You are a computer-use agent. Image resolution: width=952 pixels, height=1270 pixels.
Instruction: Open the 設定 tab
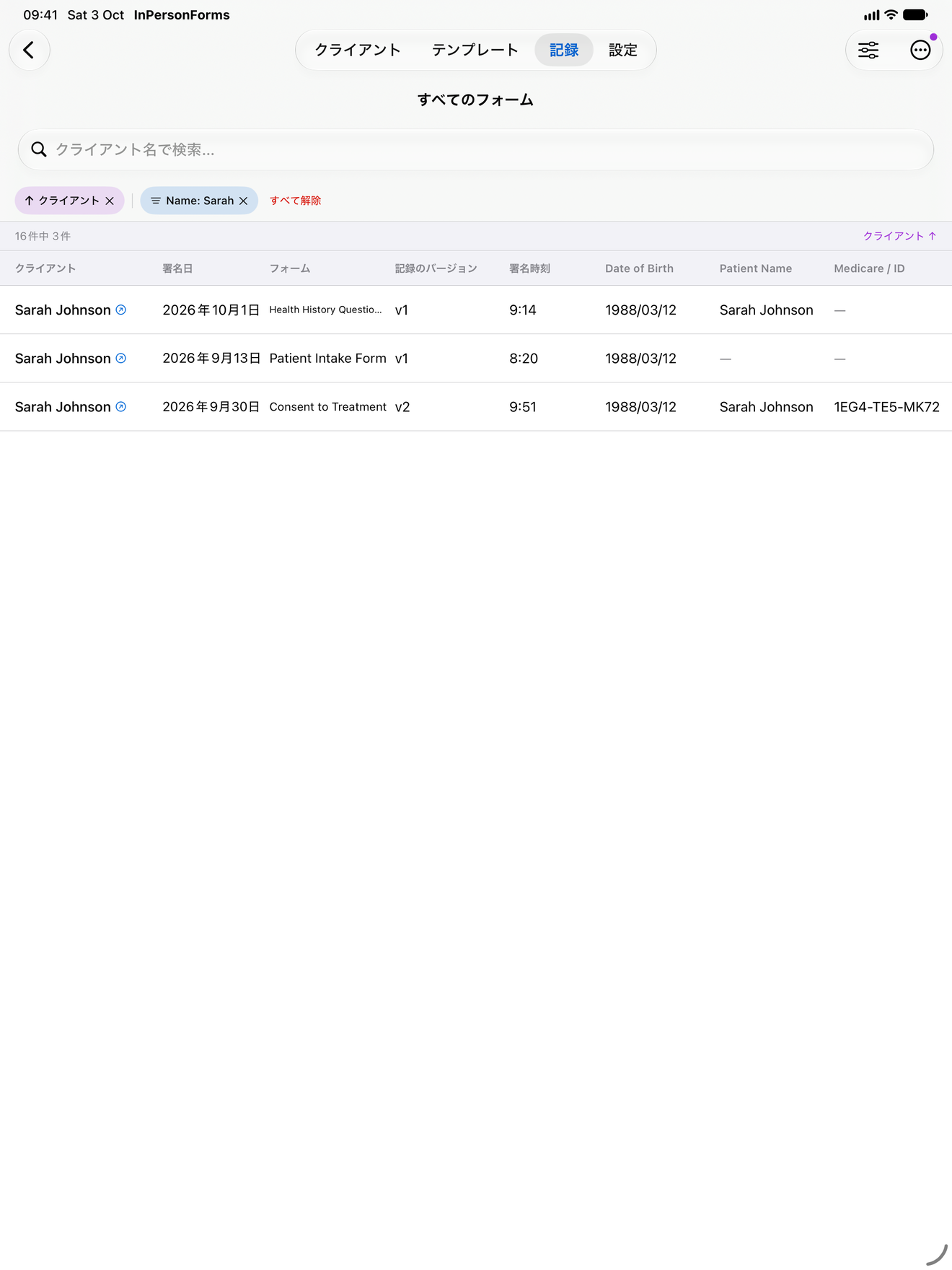coord(623,50)
